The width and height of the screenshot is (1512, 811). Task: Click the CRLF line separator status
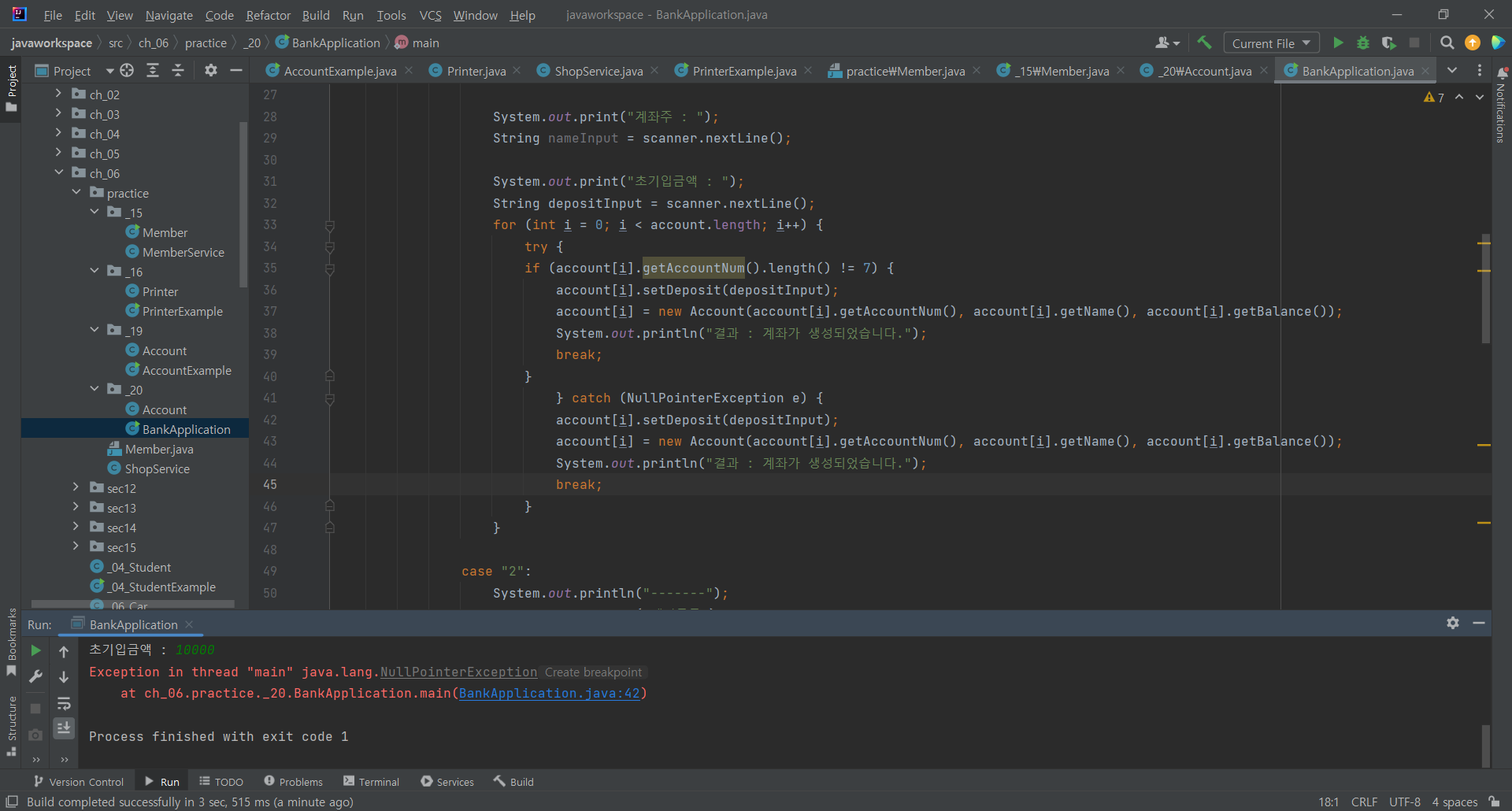pos(1364,802)
